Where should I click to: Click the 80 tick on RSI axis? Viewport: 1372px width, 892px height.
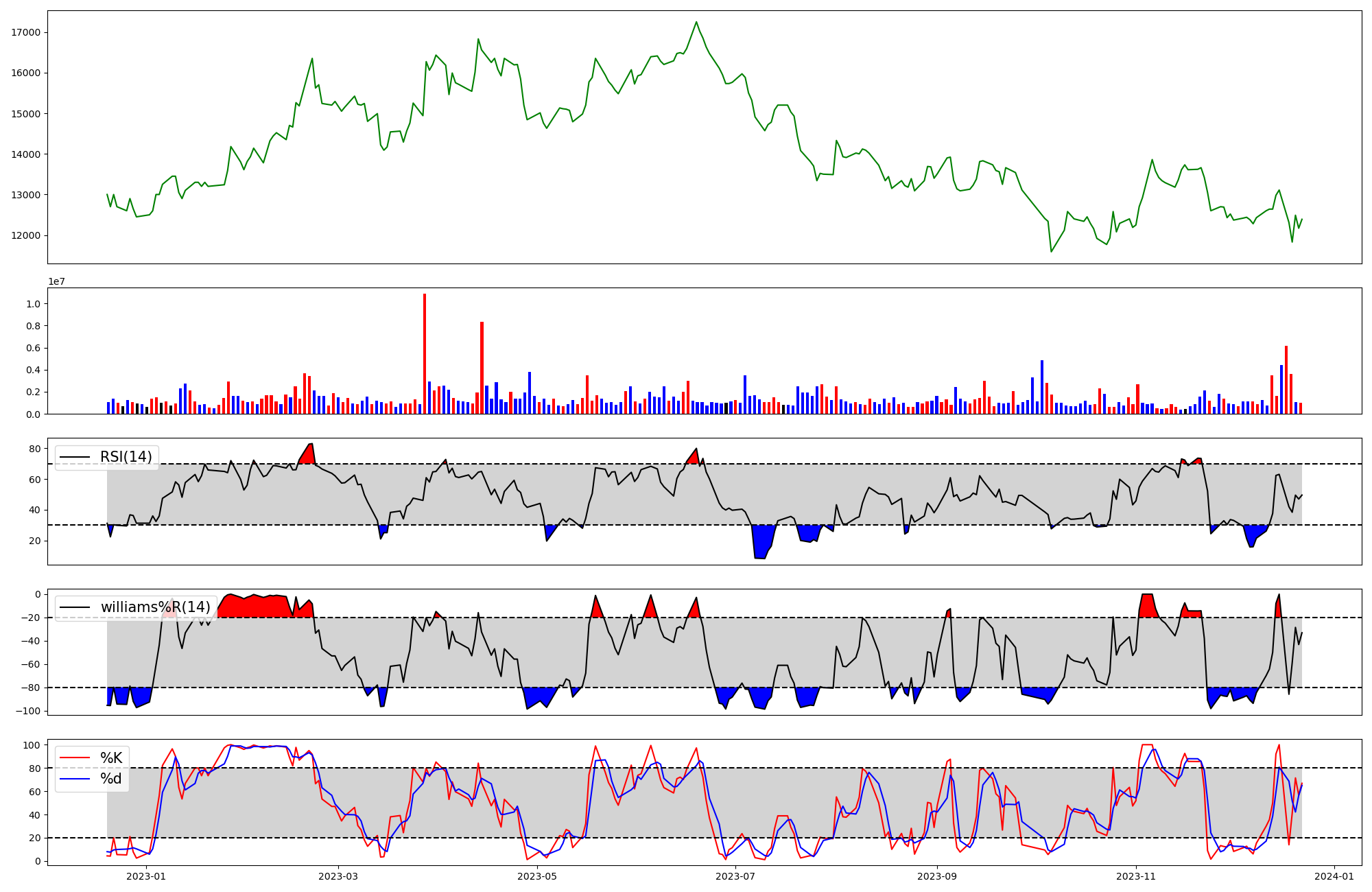(x=34, y=449)
